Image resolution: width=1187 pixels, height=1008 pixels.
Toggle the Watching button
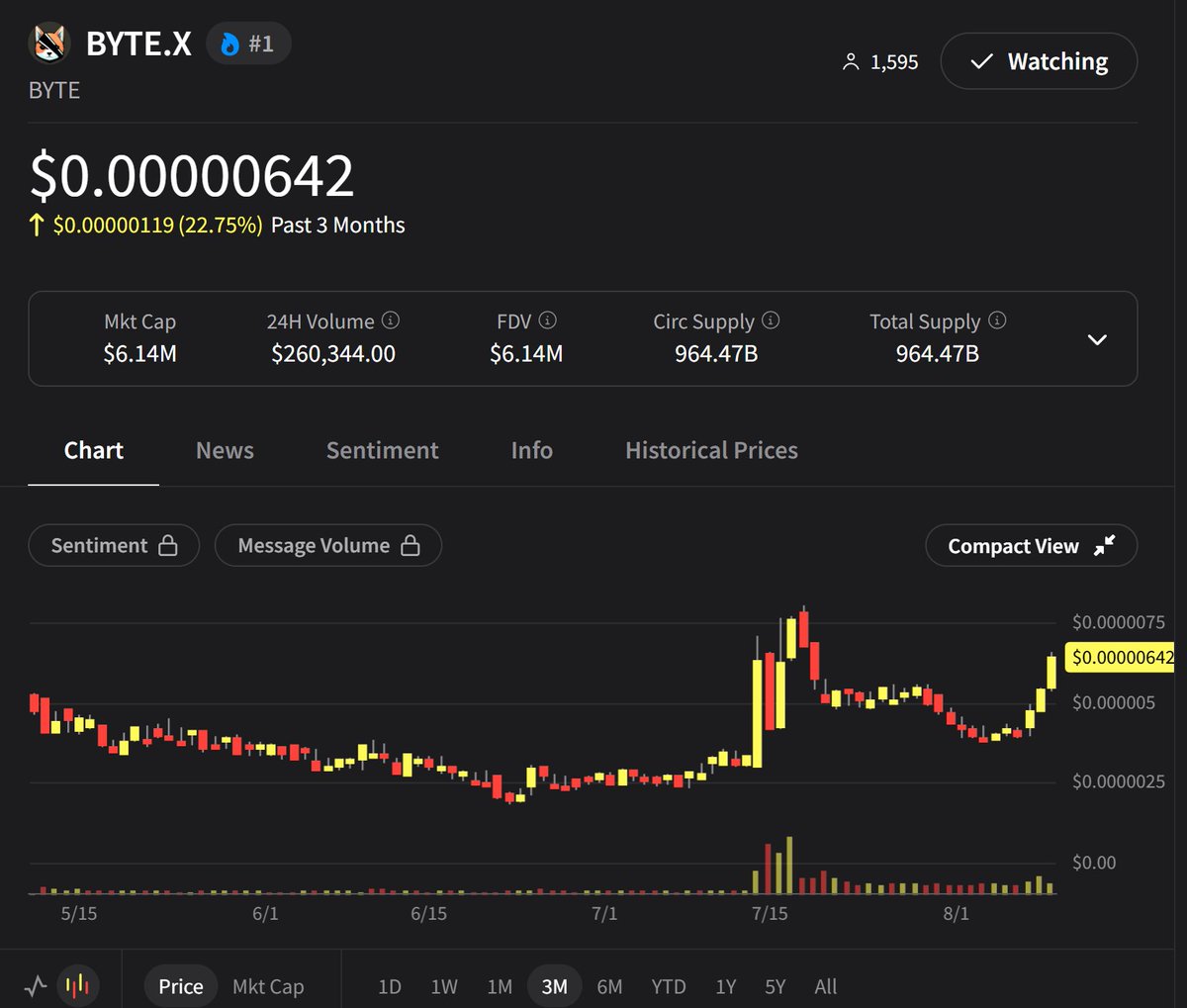point(1039,61)
